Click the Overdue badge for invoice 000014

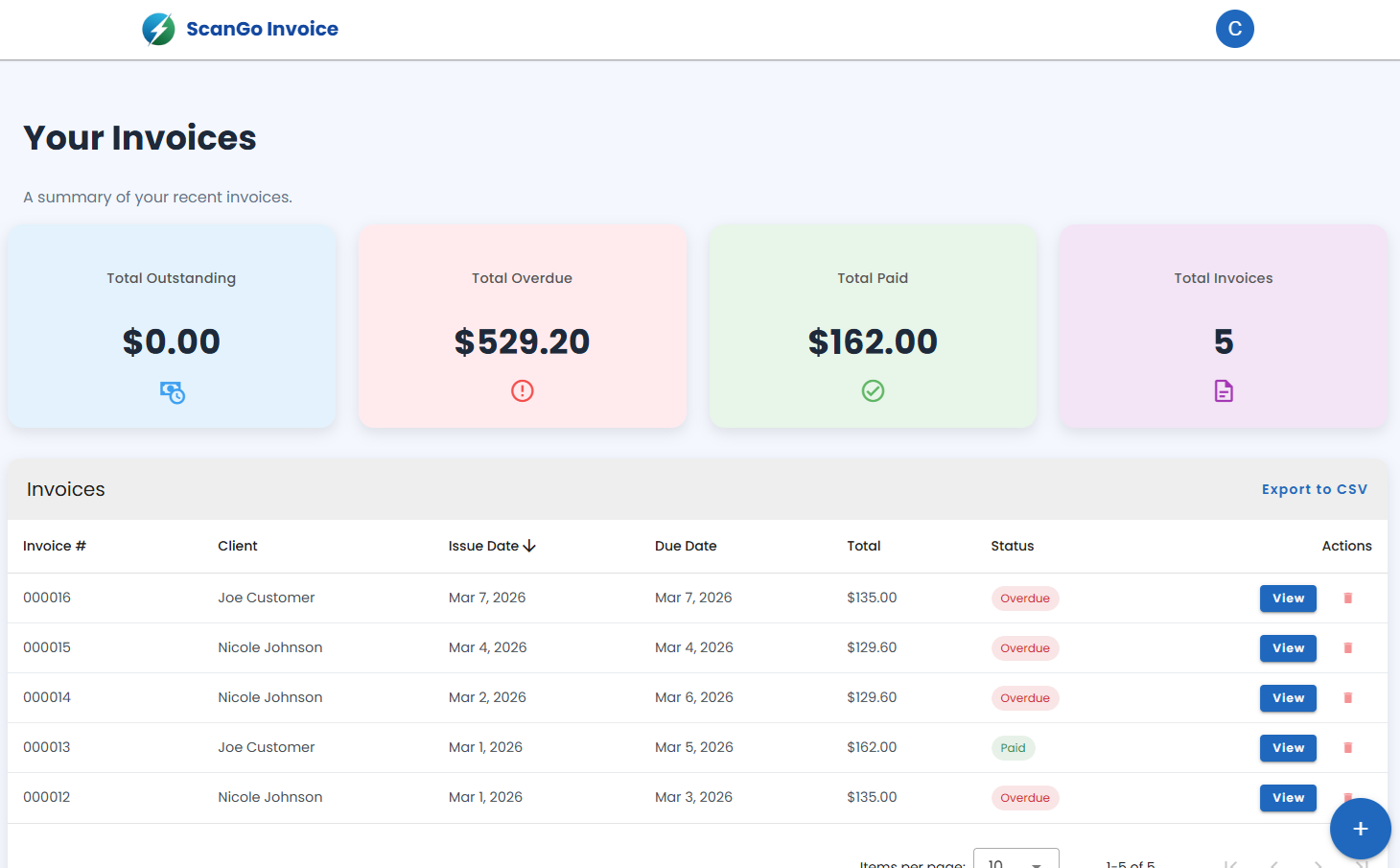pyautogui.click(x=1025, y=698)
